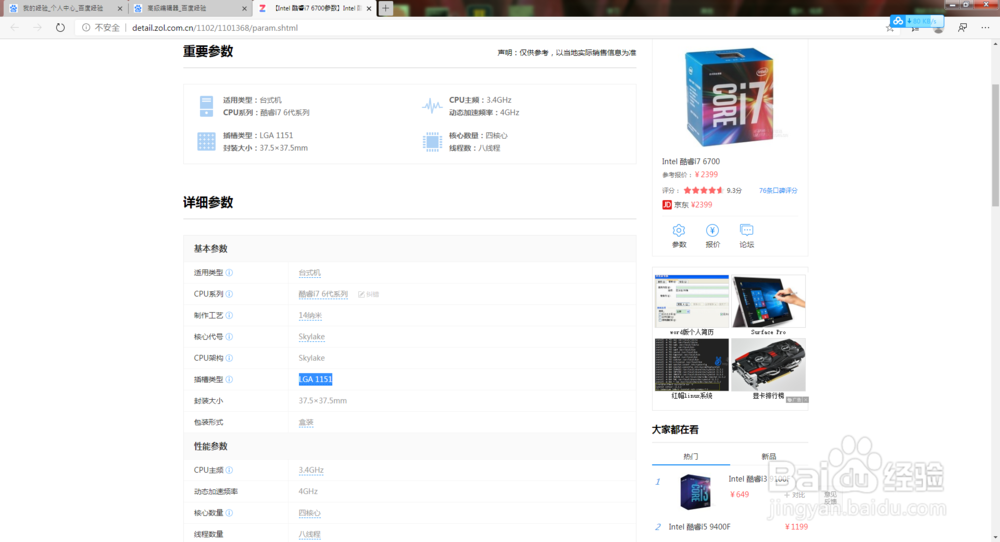Screen dimensions: 1000x542
Task: Click the JD 京东 logo icon
Action: 666,205
